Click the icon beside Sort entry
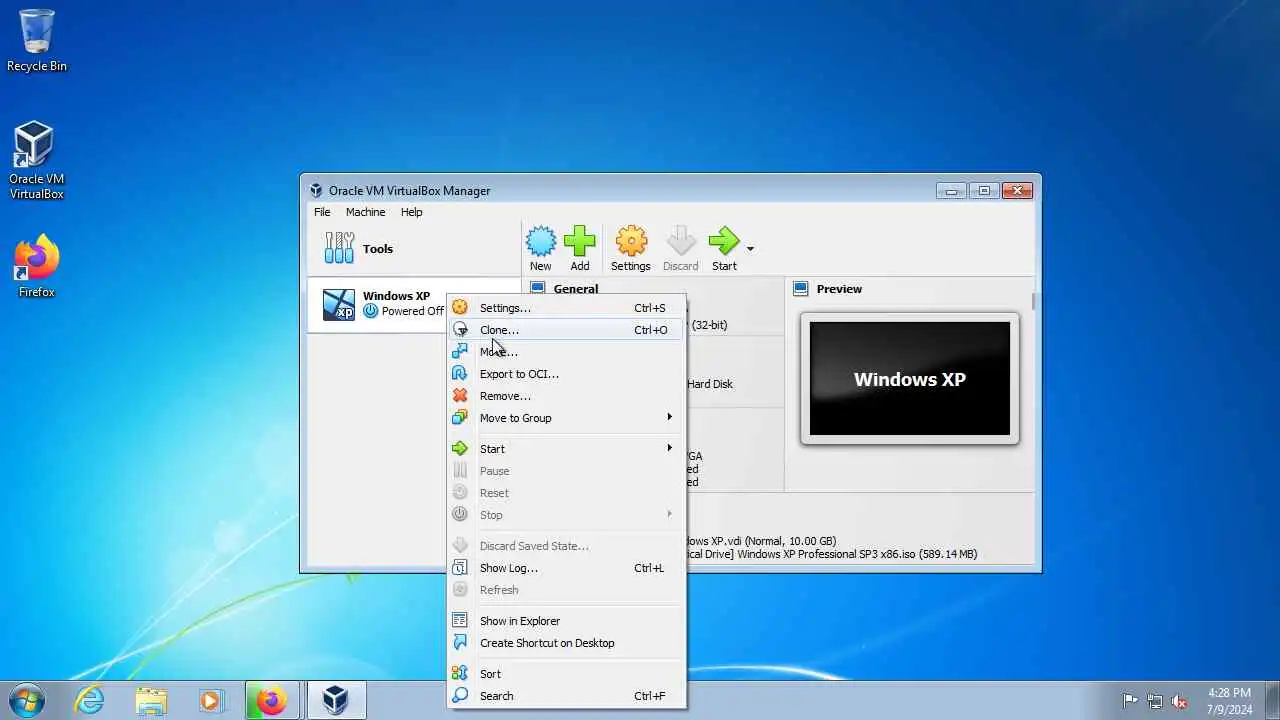The height and width of the screenshot is (720, 1280). pyautogui.click(x=460, y=674)
